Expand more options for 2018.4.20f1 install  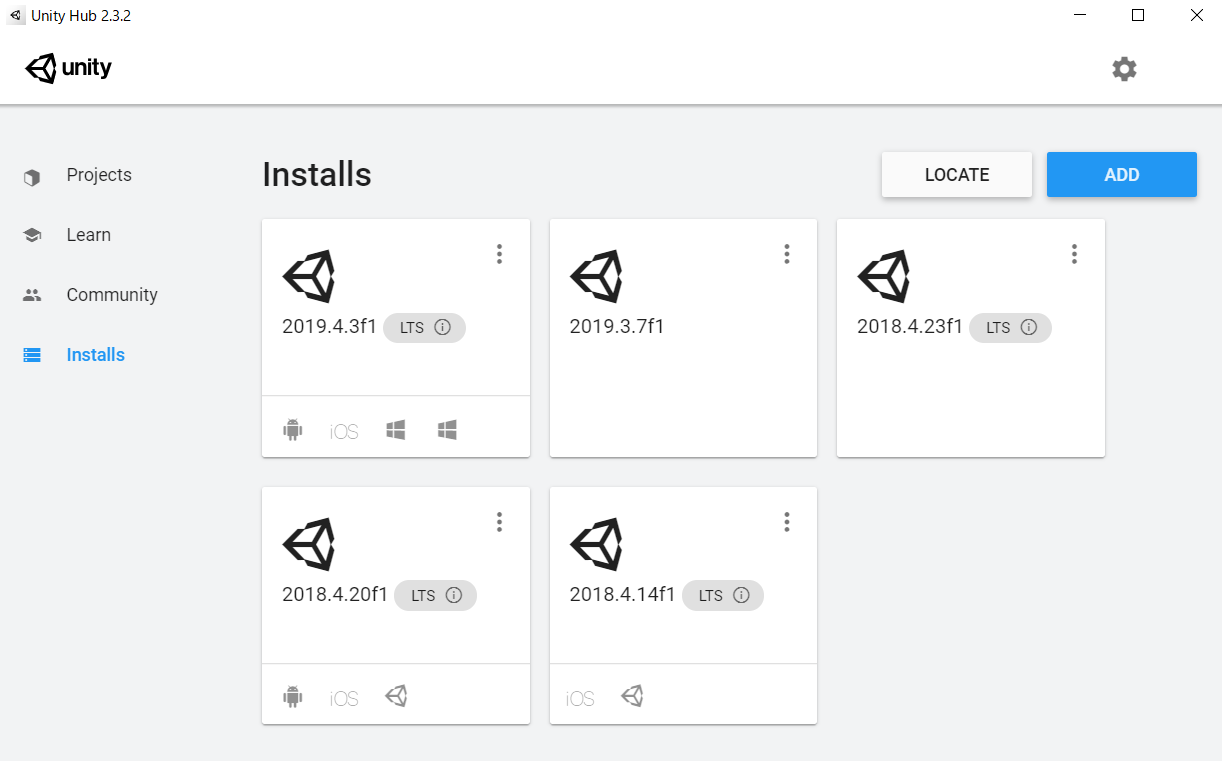coord(499,522)
